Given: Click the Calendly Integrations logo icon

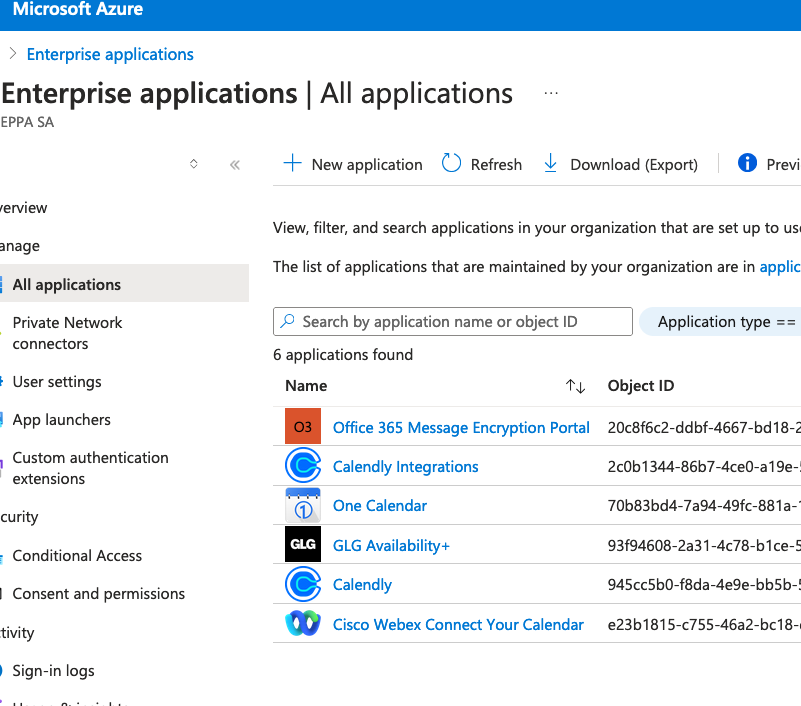Looking at the screenshot, I should tap(303, 465).
